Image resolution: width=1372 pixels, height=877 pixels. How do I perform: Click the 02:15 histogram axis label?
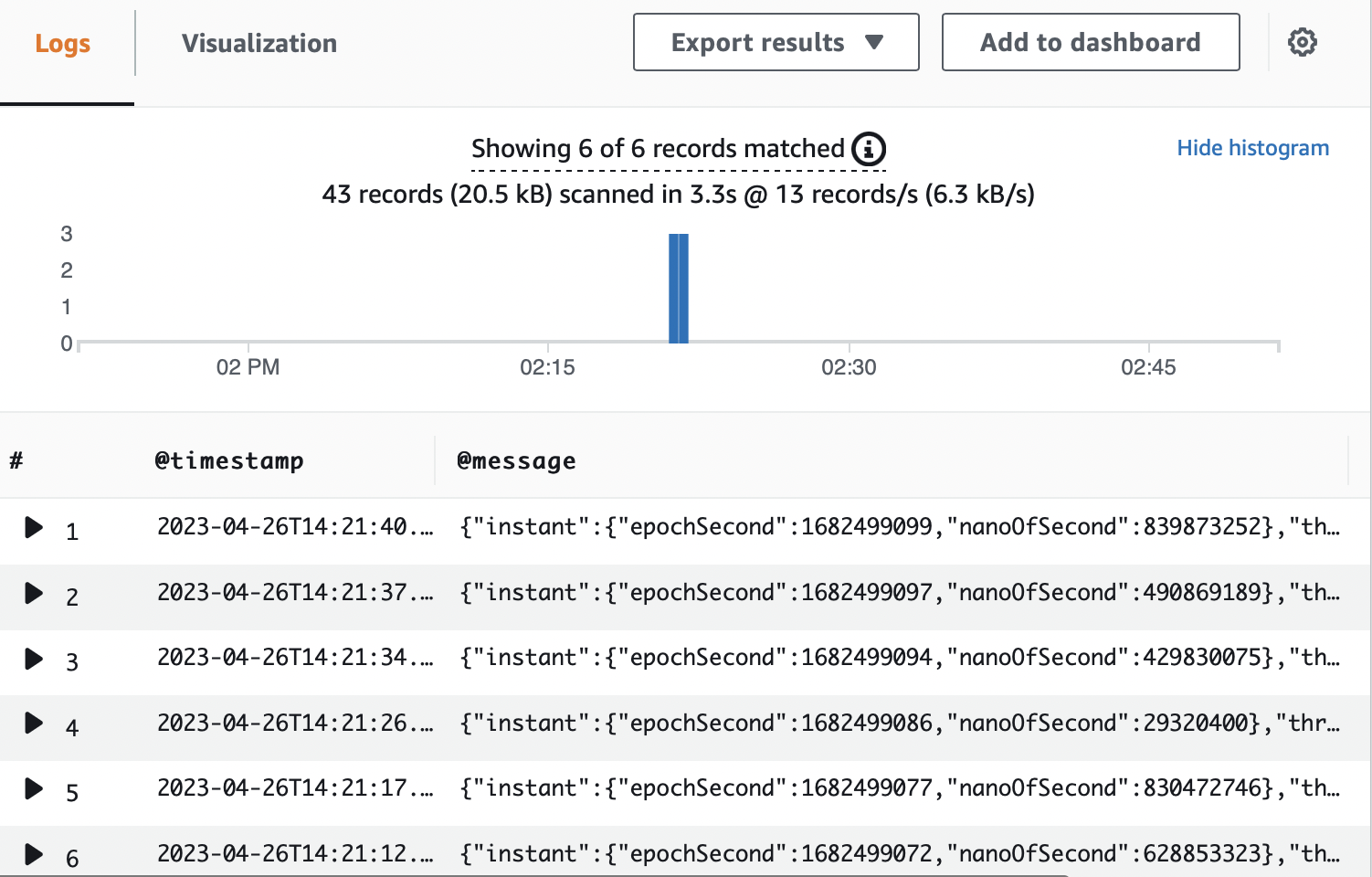(547, 367)
